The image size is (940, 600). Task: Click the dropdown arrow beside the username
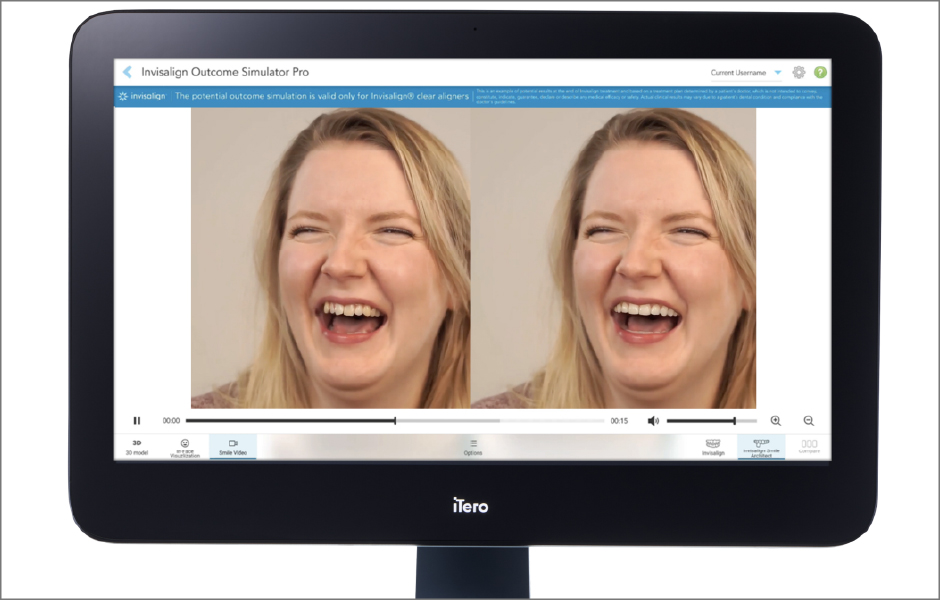coord(778,73)
